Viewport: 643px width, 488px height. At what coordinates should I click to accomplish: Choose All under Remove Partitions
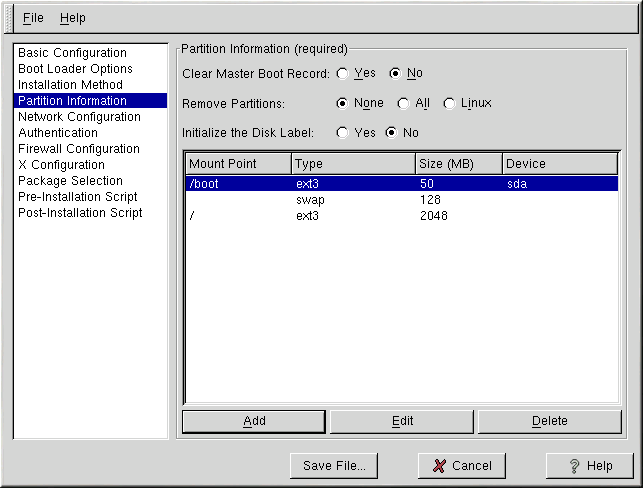click(x=403, y=103)
